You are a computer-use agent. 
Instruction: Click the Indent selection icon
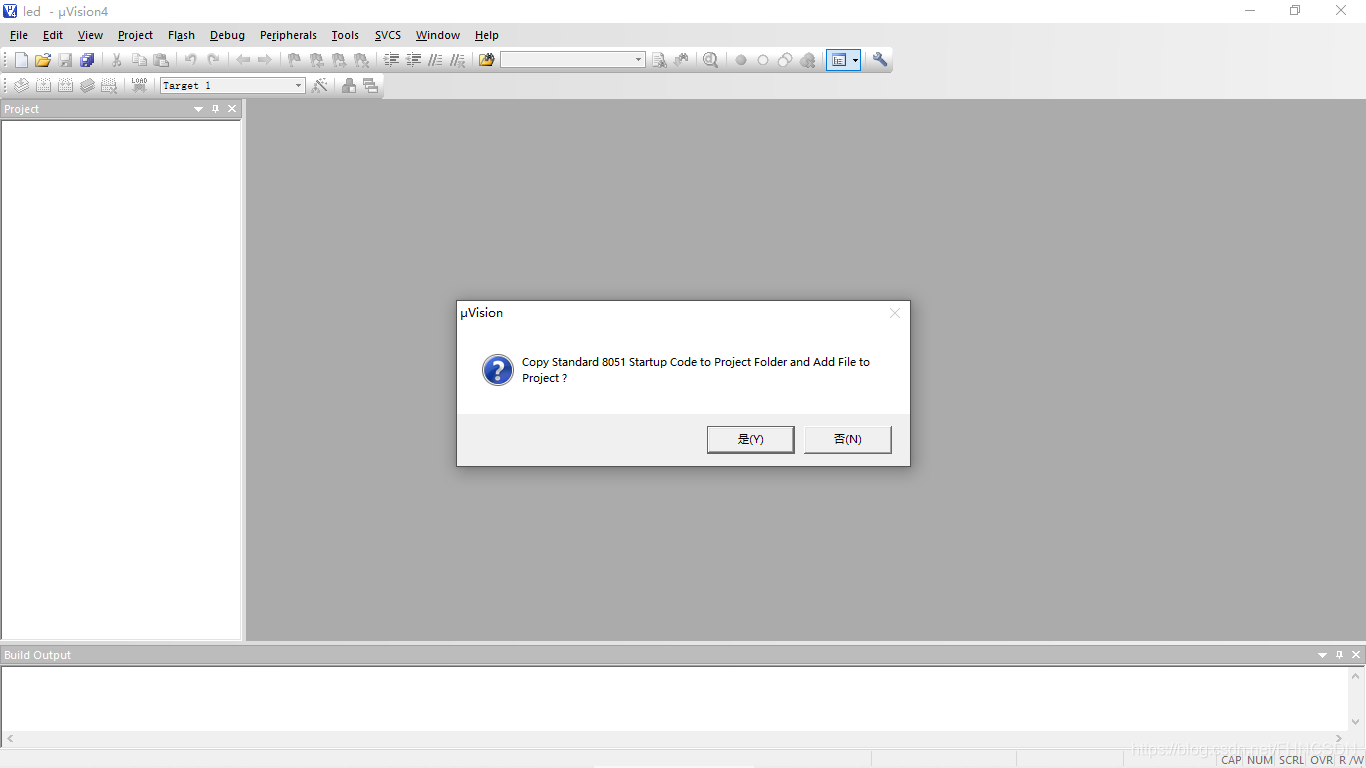pos(391,60)
